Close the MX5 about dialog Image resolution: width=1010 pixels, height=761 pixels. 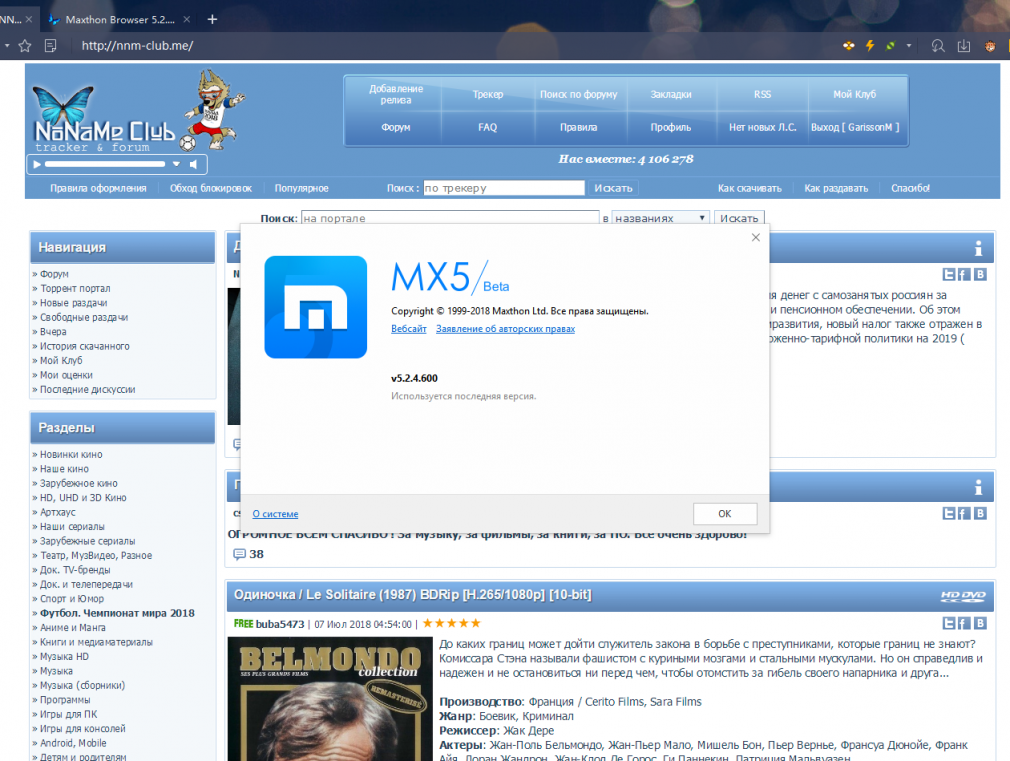pyautogui.click(x=756, y=237)
